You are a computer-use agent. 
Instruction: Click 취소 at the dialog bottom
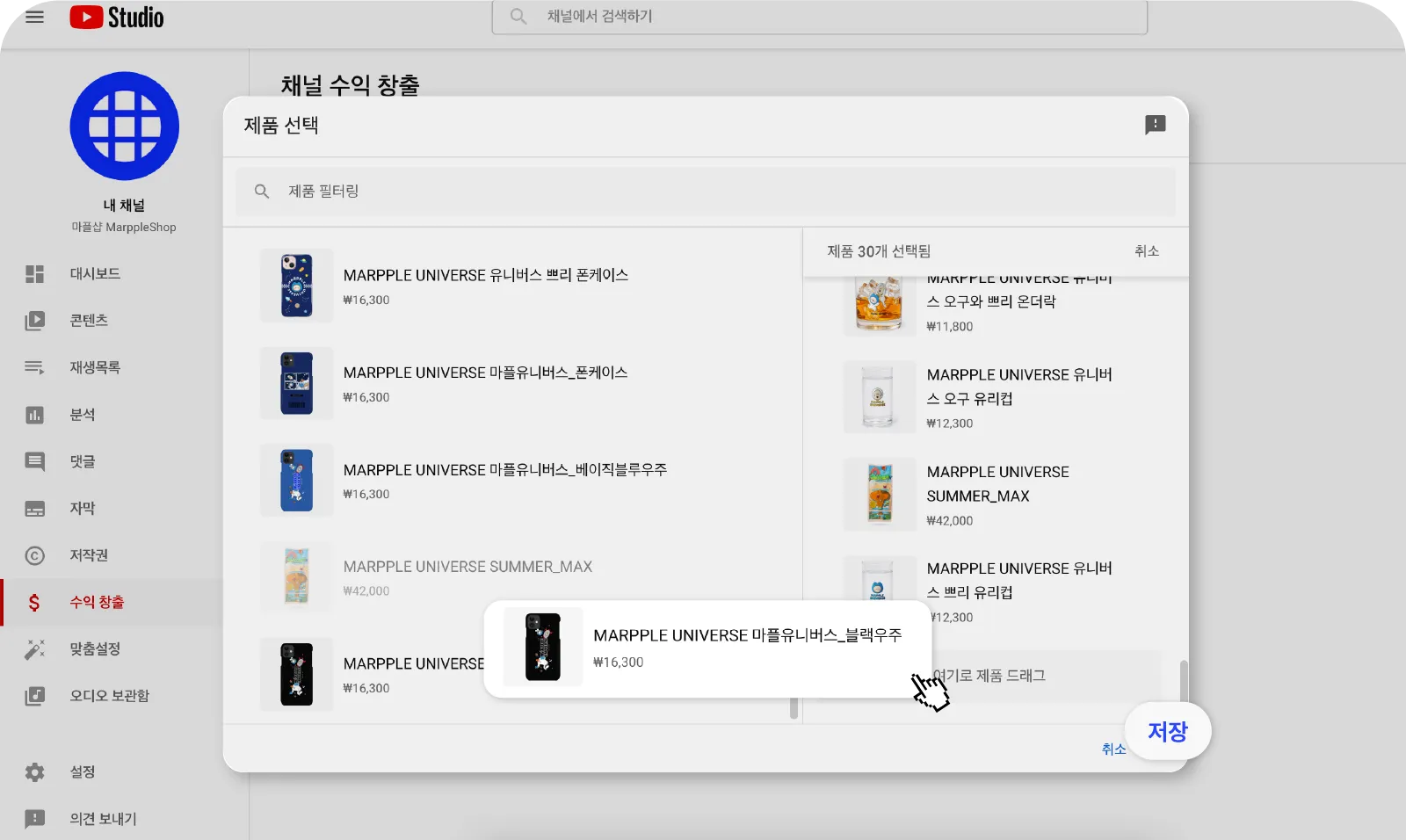click(1113, 749)
